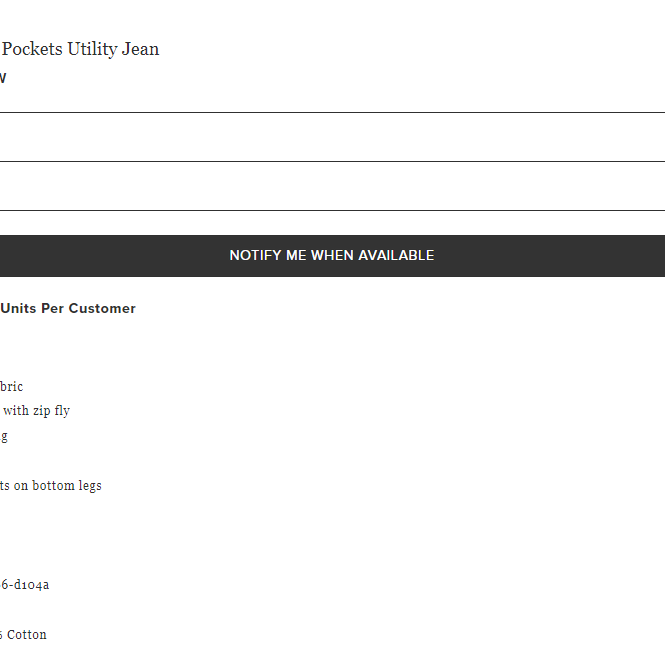Screen dimensions: 665x665
Task: Click the 'with zip fly' detail line
Action: click(36, 411)
